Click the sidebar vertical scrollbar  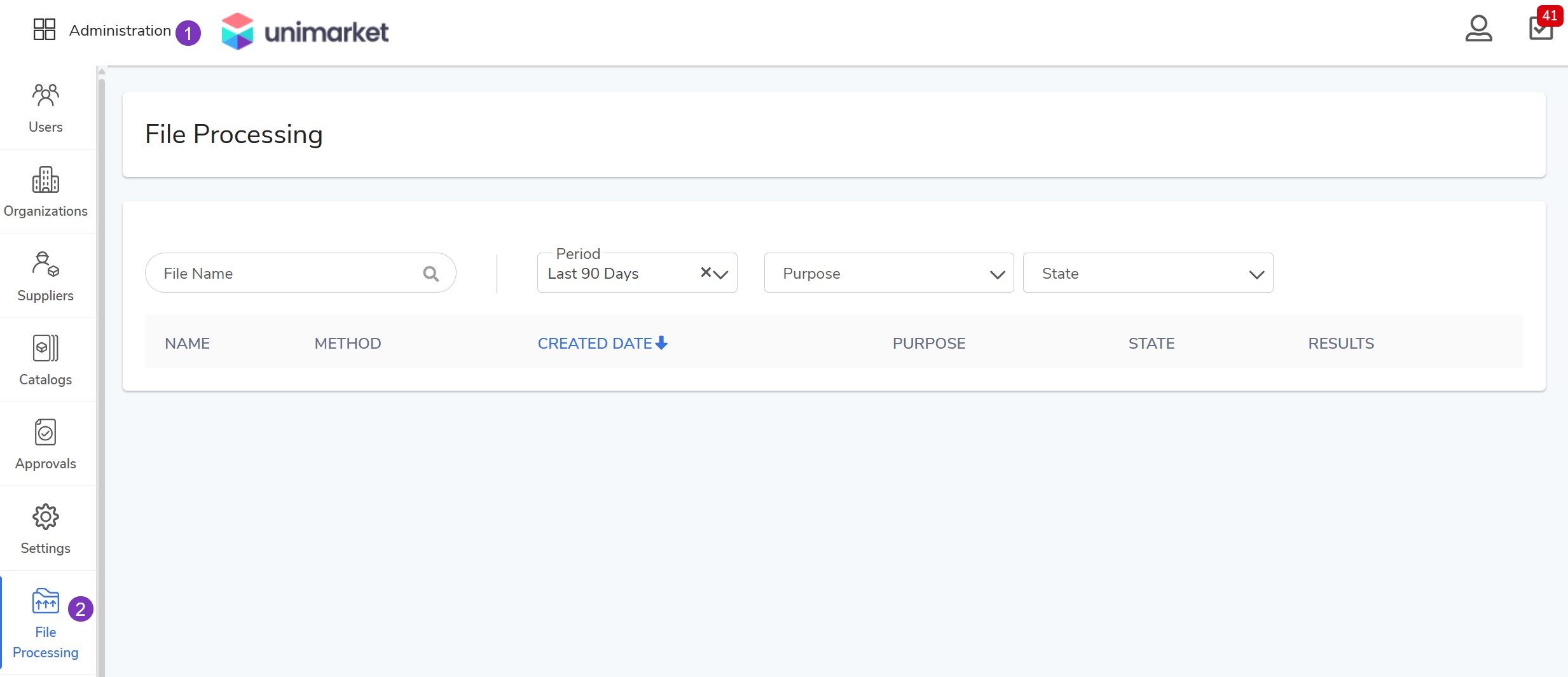[101, 369]
